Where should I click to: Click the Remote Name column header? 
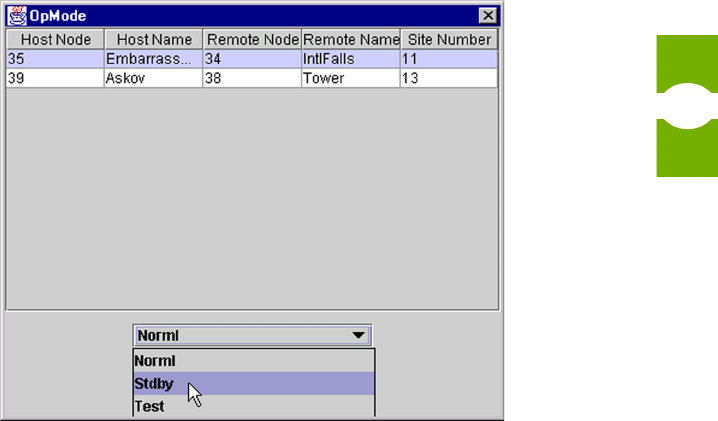[x=351, y=39]
